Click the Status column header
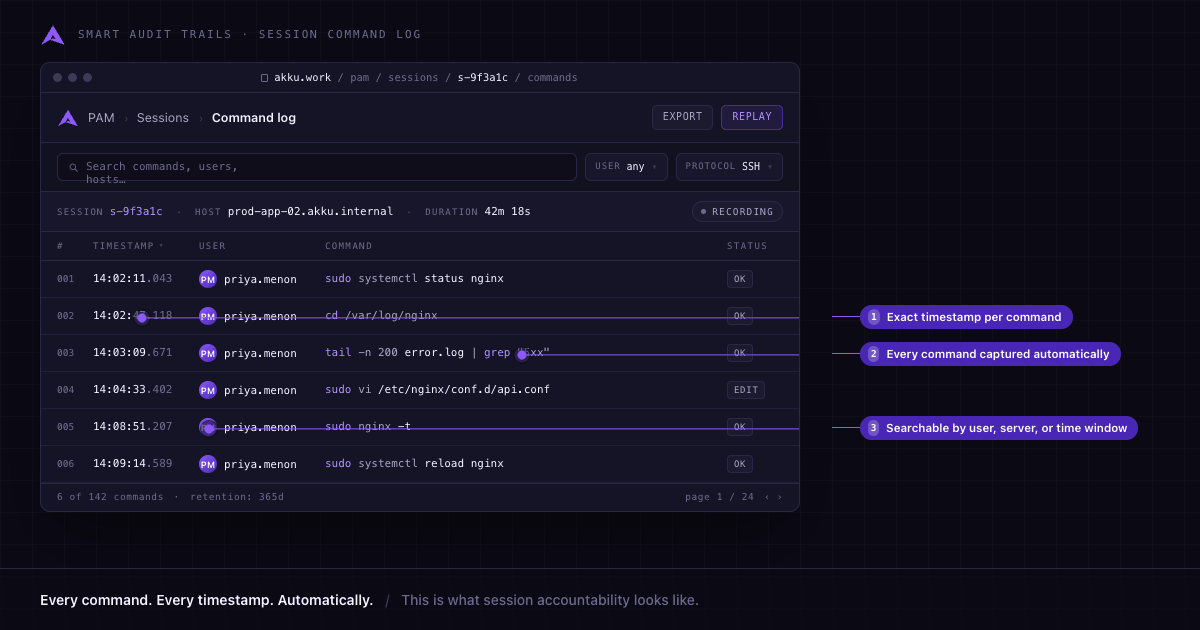 coord(747,246)
